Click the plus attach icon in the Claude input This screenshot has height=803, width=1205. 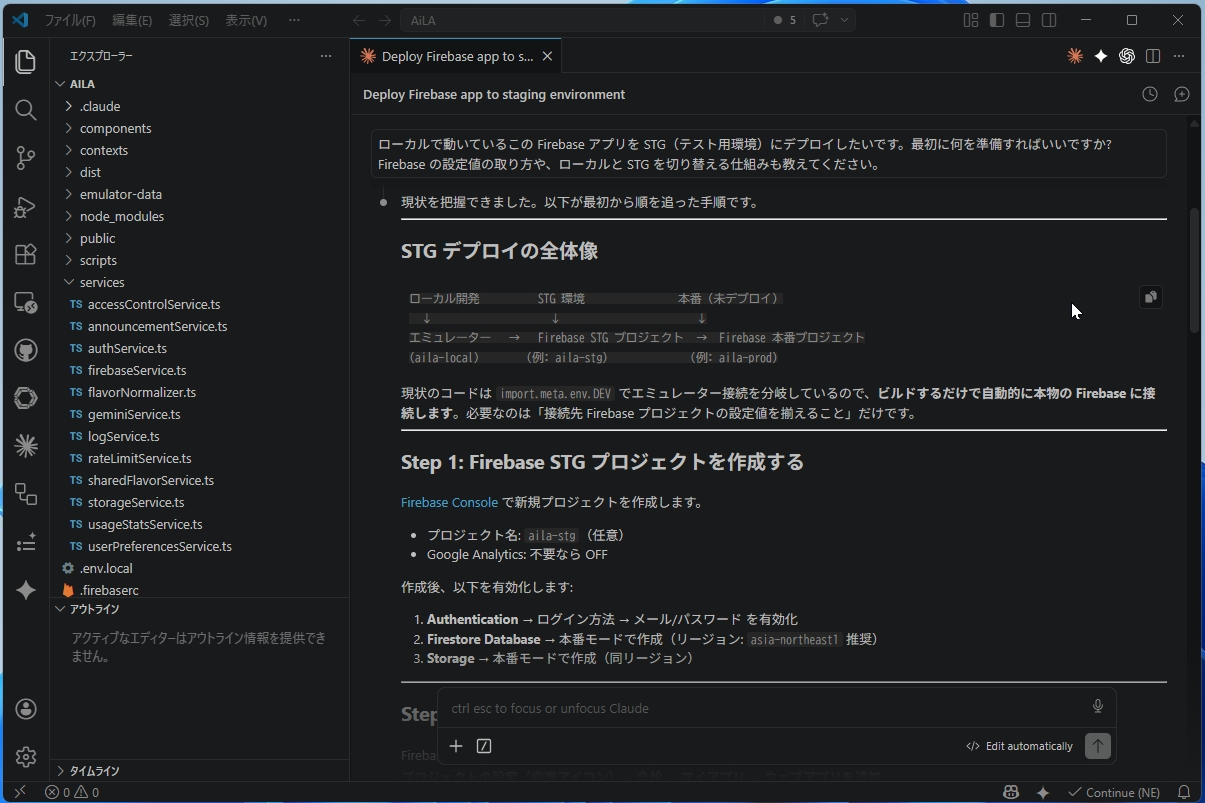click(456, 746)
